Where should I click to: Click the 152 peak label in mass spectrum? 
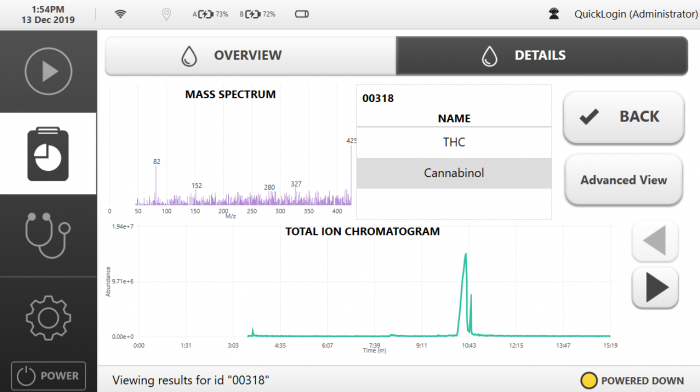[x=197, y=185]
